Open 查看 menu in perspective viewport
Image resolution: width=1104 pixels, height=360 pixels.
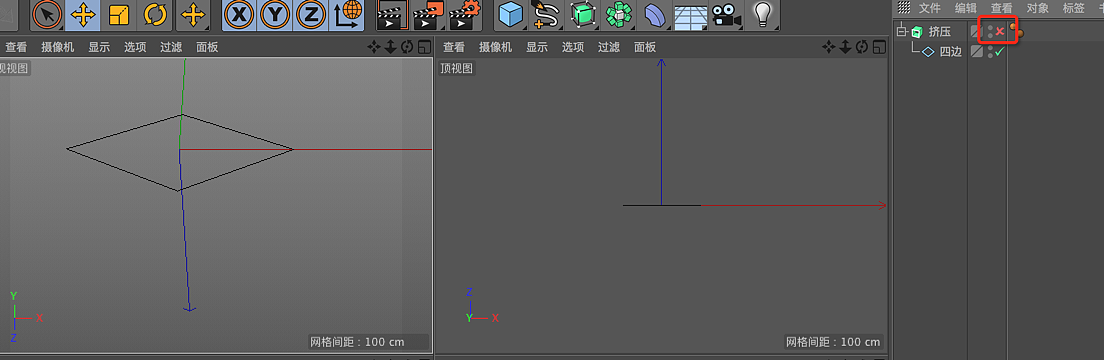[16, 47]
